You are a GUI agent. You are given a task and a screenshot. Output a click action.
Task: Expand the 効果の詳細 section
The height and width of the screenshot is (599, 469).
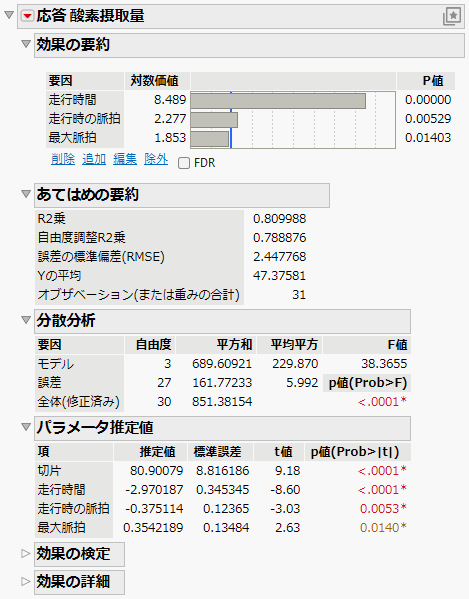[26, 581]
